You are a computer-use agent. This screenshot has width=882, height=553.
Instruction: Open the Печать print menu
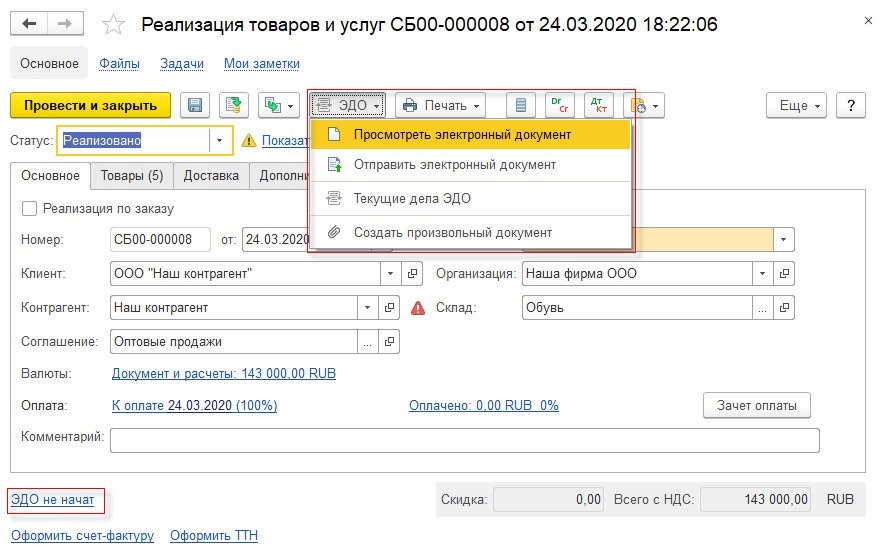440,105
